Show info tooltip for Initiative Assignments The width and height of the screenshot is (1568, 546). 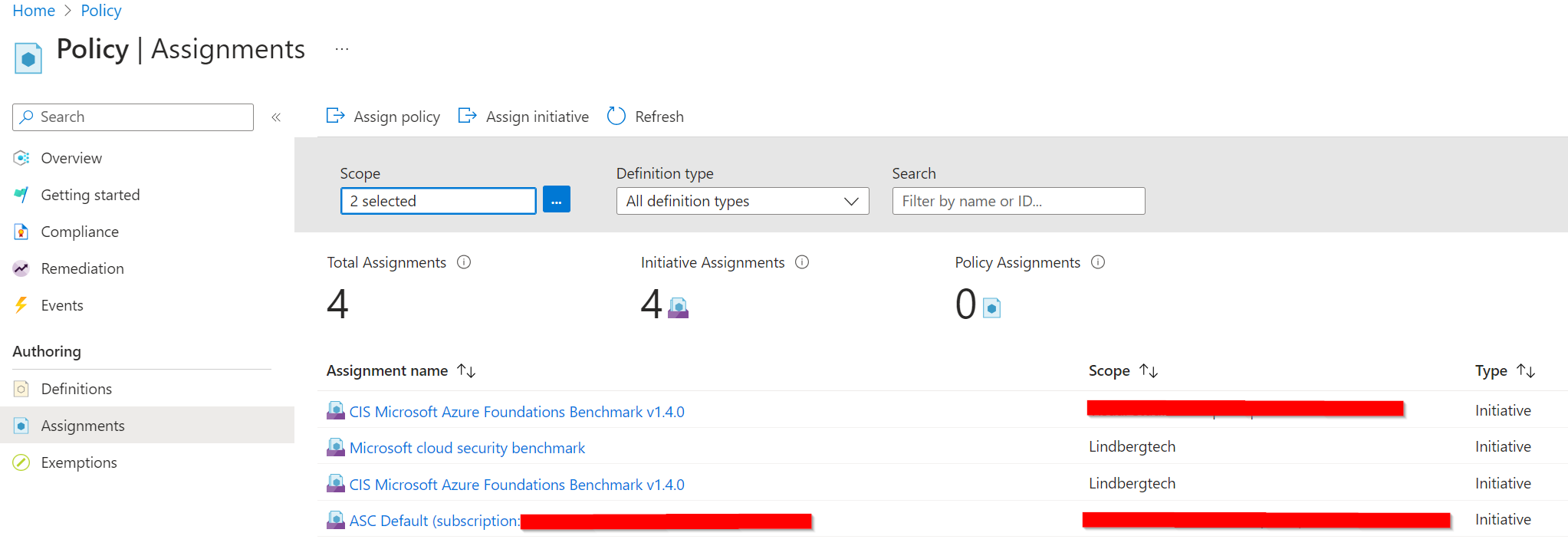tap(802, 262)
